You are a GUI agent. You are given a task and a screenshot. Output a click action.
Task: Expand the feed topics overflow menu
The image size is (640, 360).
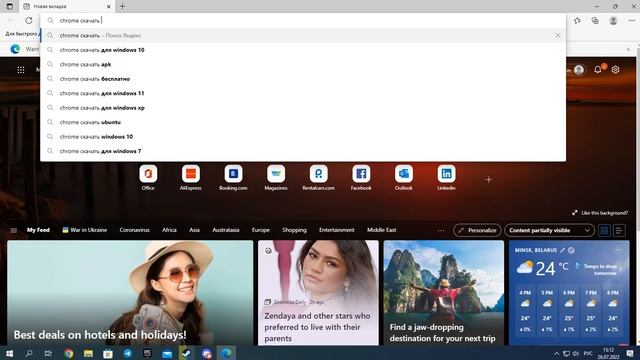coord(441,230)
